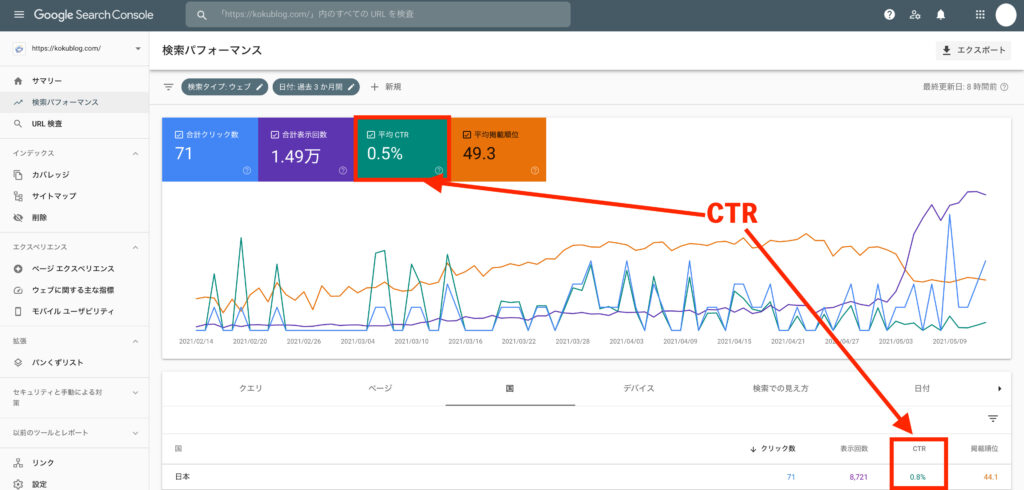The height and width of the screenshot is (490, 1024).
Task: Click help icon on 合計表示回数 card
Action: click(343, 171)
